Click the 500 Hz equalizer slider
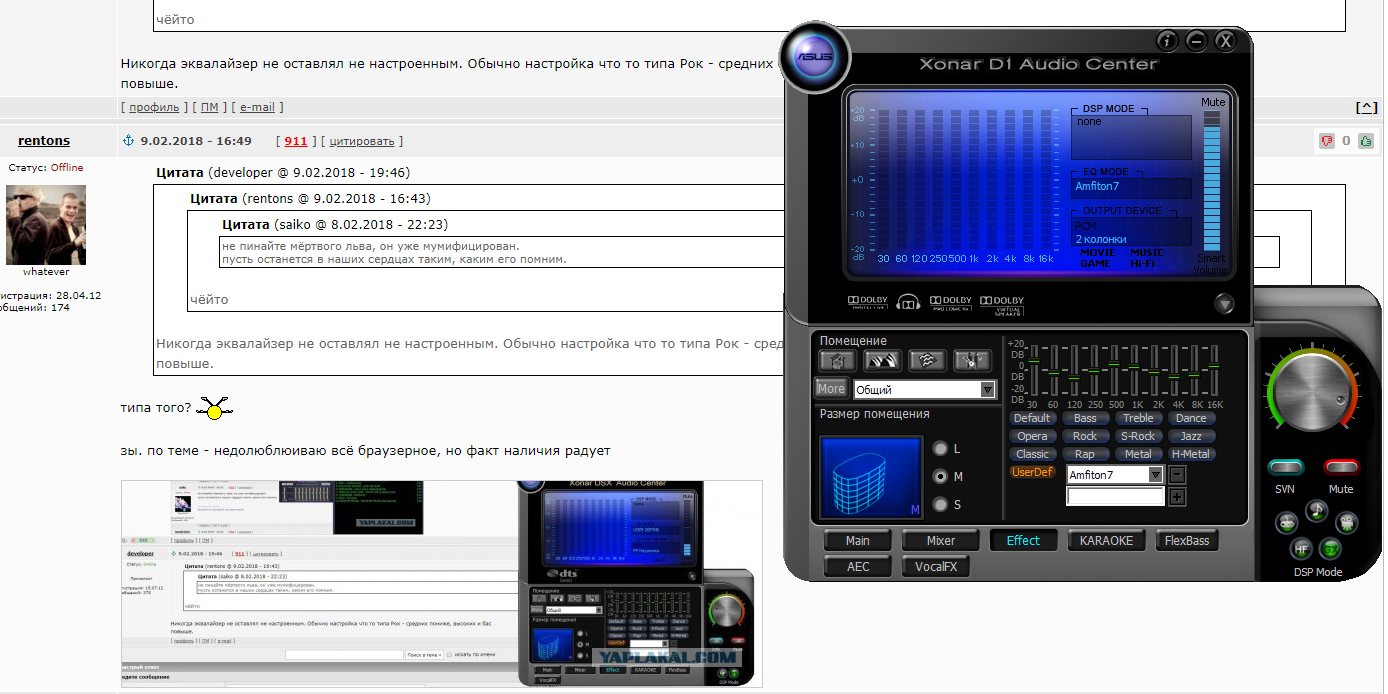Screen dimensions: 1388x694 pyautogui.click(x=1114, y=370)
